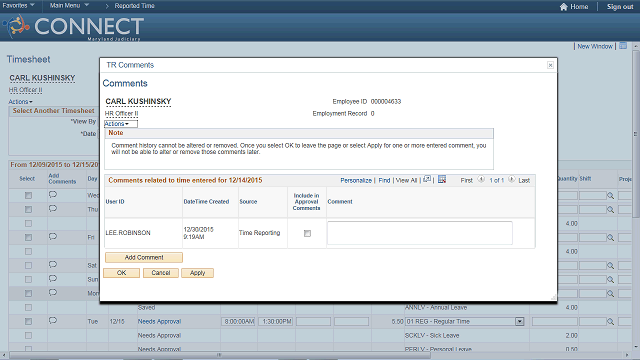This screenshot has height=360, width=640.
Task: Click HR Officer II link in dialog
Action: (x=121, y=113)
